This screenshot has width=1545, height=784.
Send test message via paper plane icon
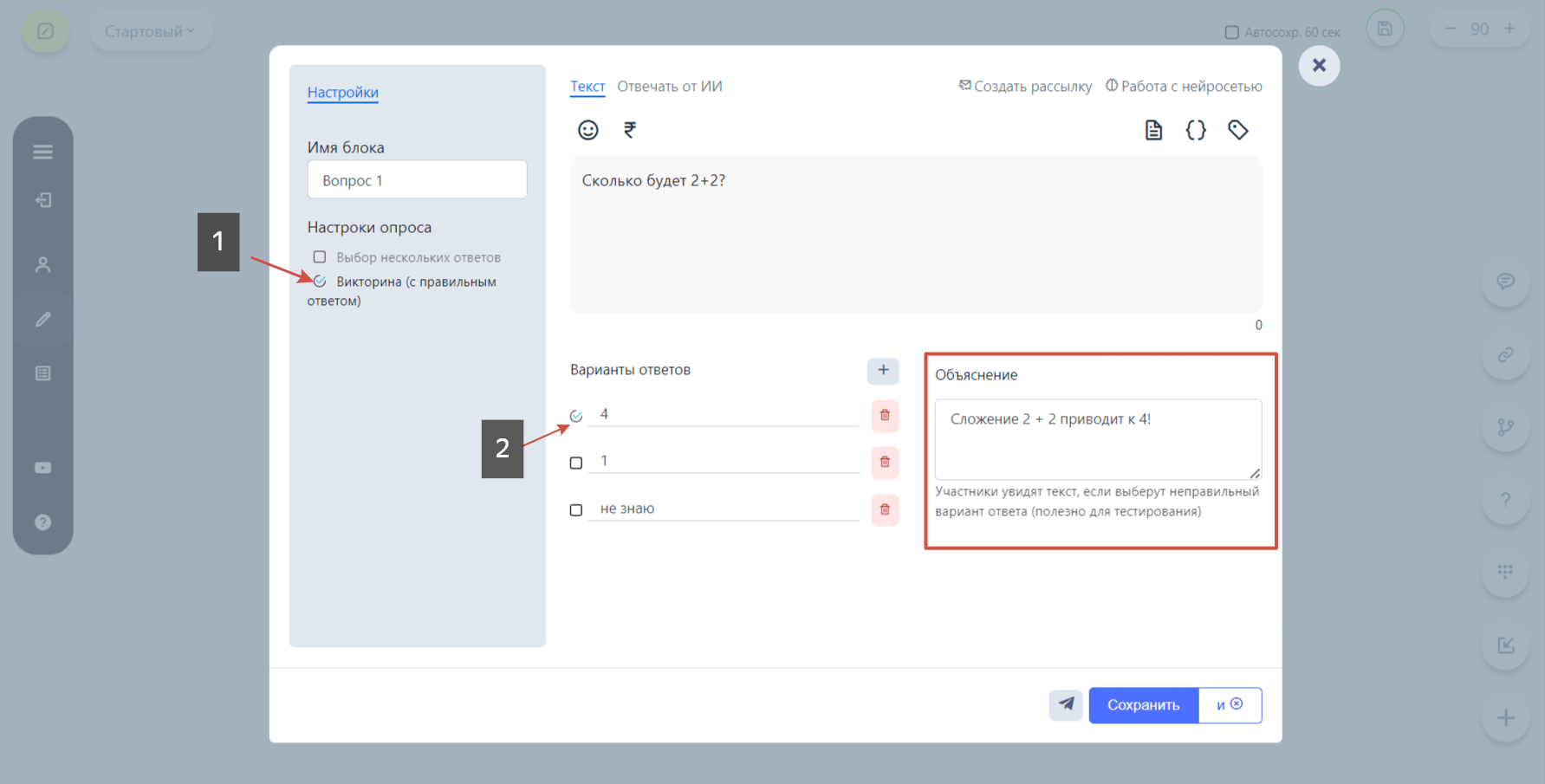(x=1066, y=705)
